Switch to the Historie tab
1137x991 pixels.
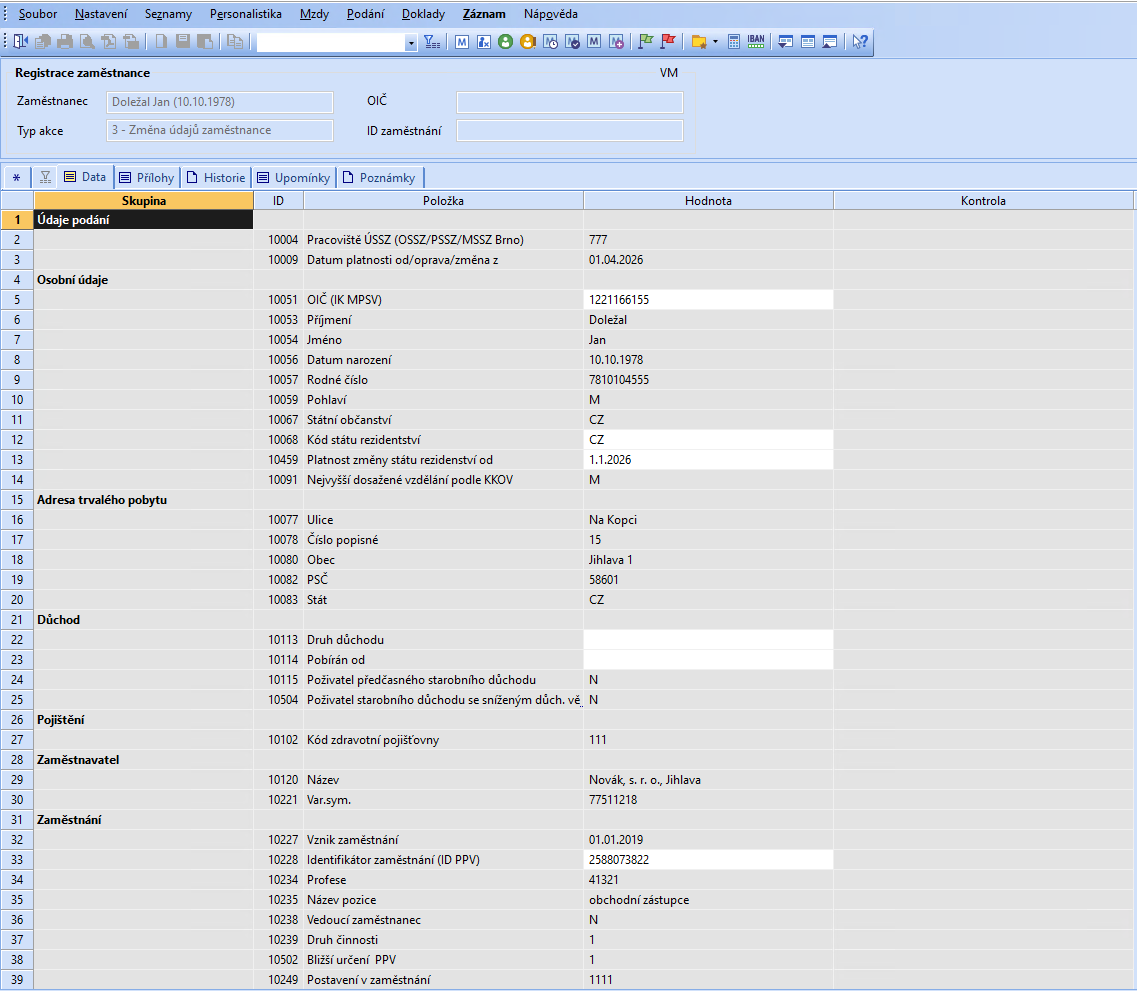[216, 177]
